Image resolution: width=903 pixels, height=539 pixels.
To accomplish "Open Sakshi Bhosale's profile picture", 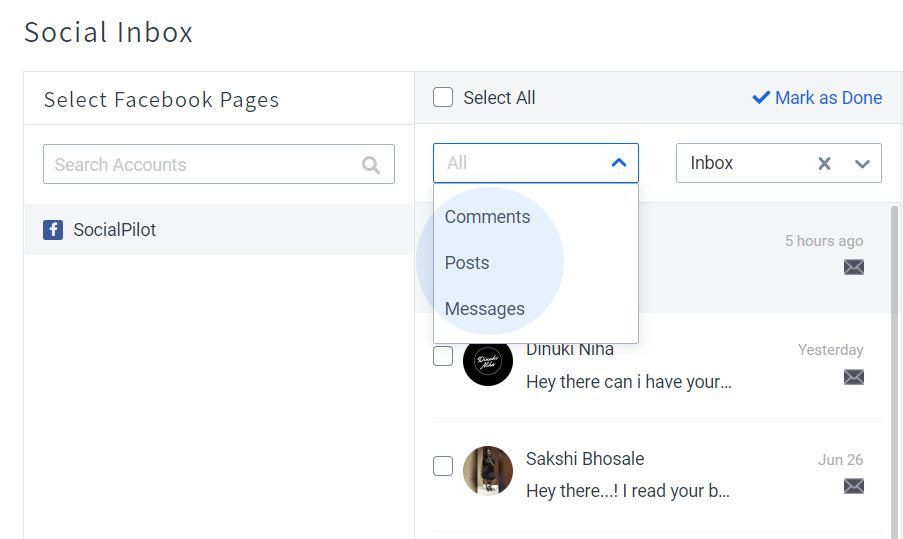I will [x=488, y=471].
